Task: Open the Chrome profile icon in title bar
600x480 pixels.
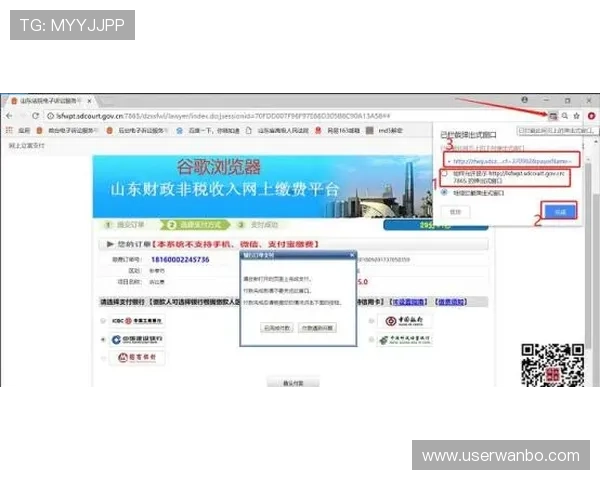Action: (x=525, y=100)
